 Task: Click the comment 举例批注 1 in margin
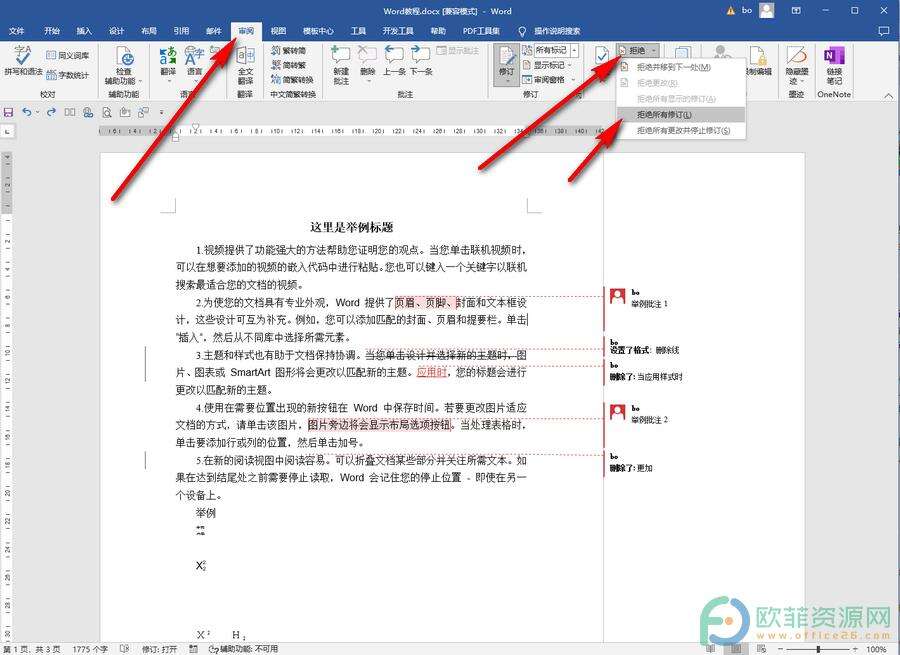[649, 304]
